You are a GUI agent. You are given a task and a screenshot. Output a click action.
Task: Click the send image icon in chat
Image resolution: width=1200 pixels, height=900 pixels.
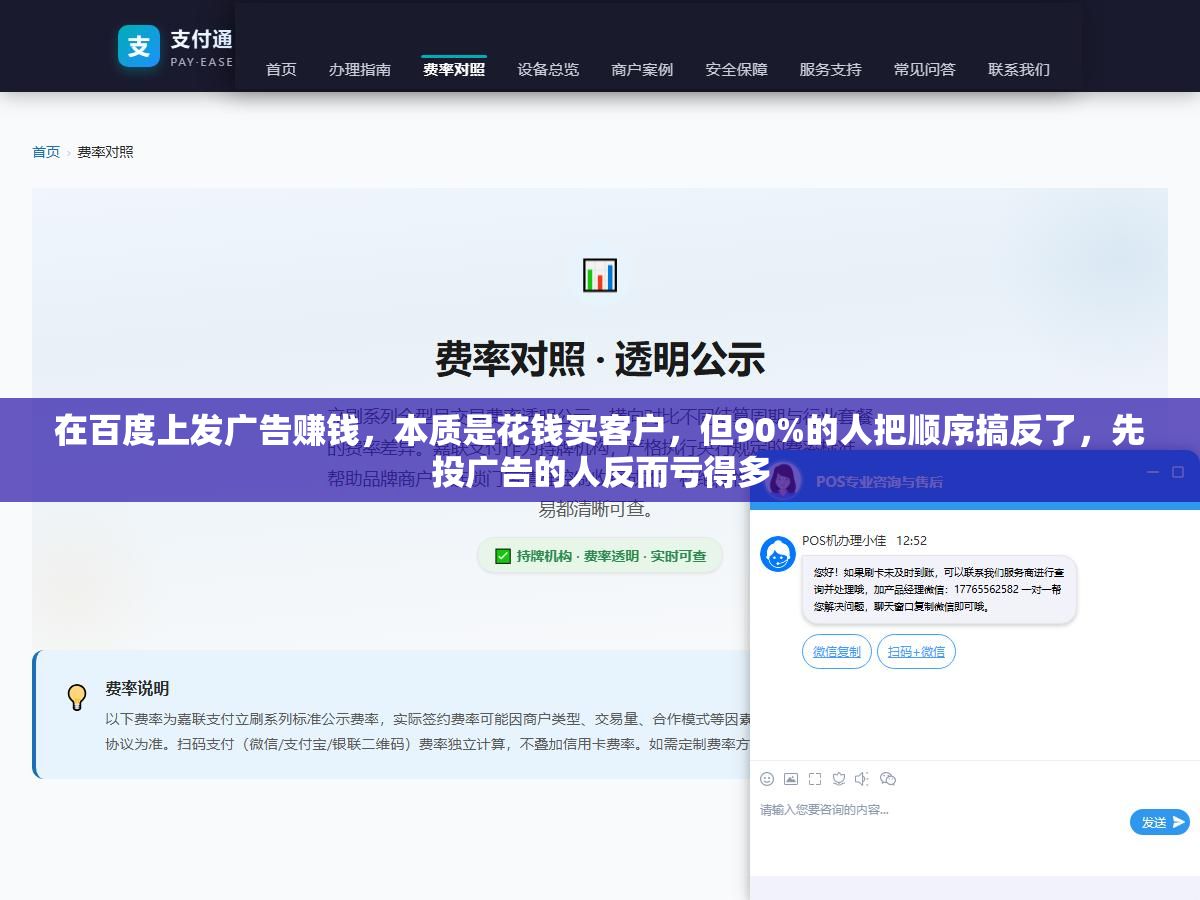pos(791,779)
